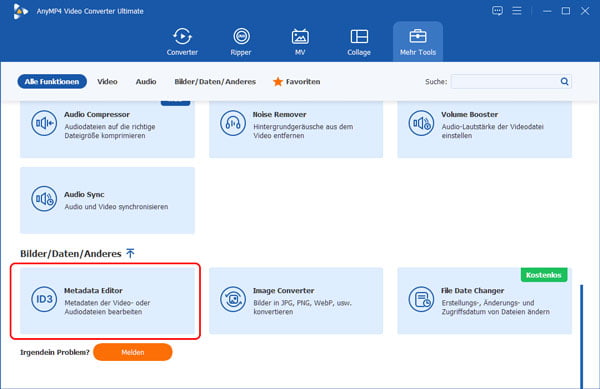Filter tools by Video

click(x=107, y=81)
